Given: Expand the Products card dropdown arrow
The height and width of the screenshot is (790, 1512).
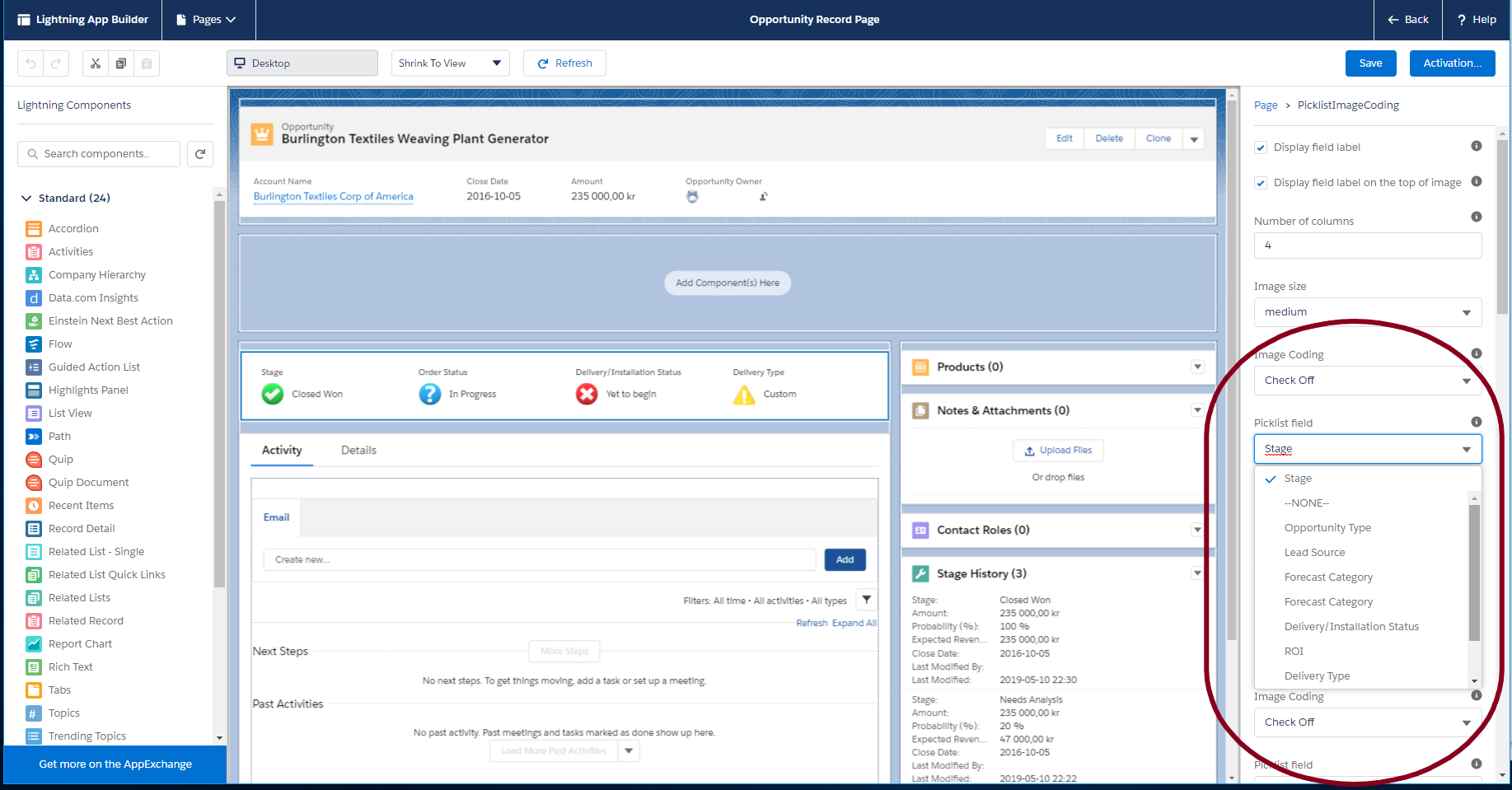Looking at the screenshot, I should [1197, 367].
